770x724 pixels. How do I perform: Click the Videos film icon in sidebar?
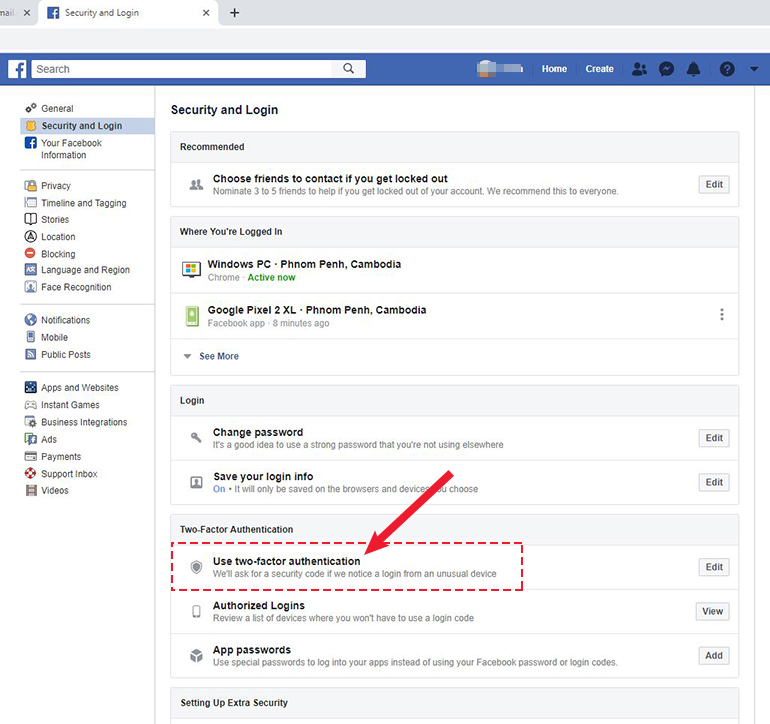pos(31,490)
